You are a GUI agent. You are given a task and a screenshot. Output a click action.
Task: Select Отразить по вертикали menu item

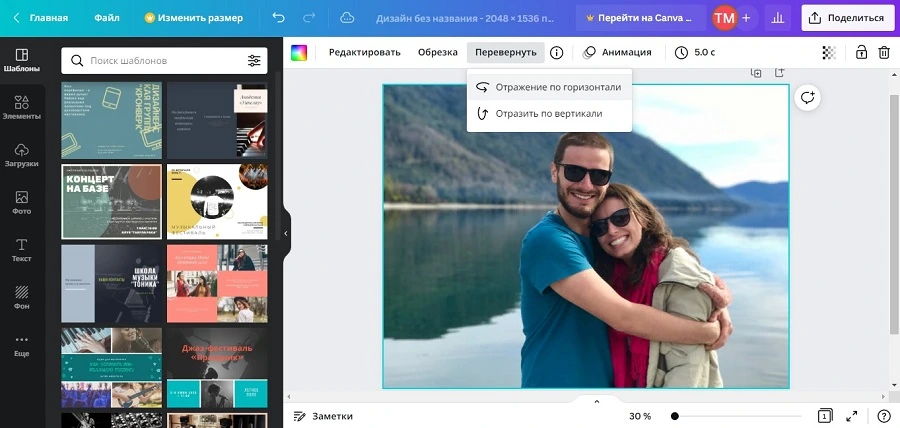click(549, 114)
